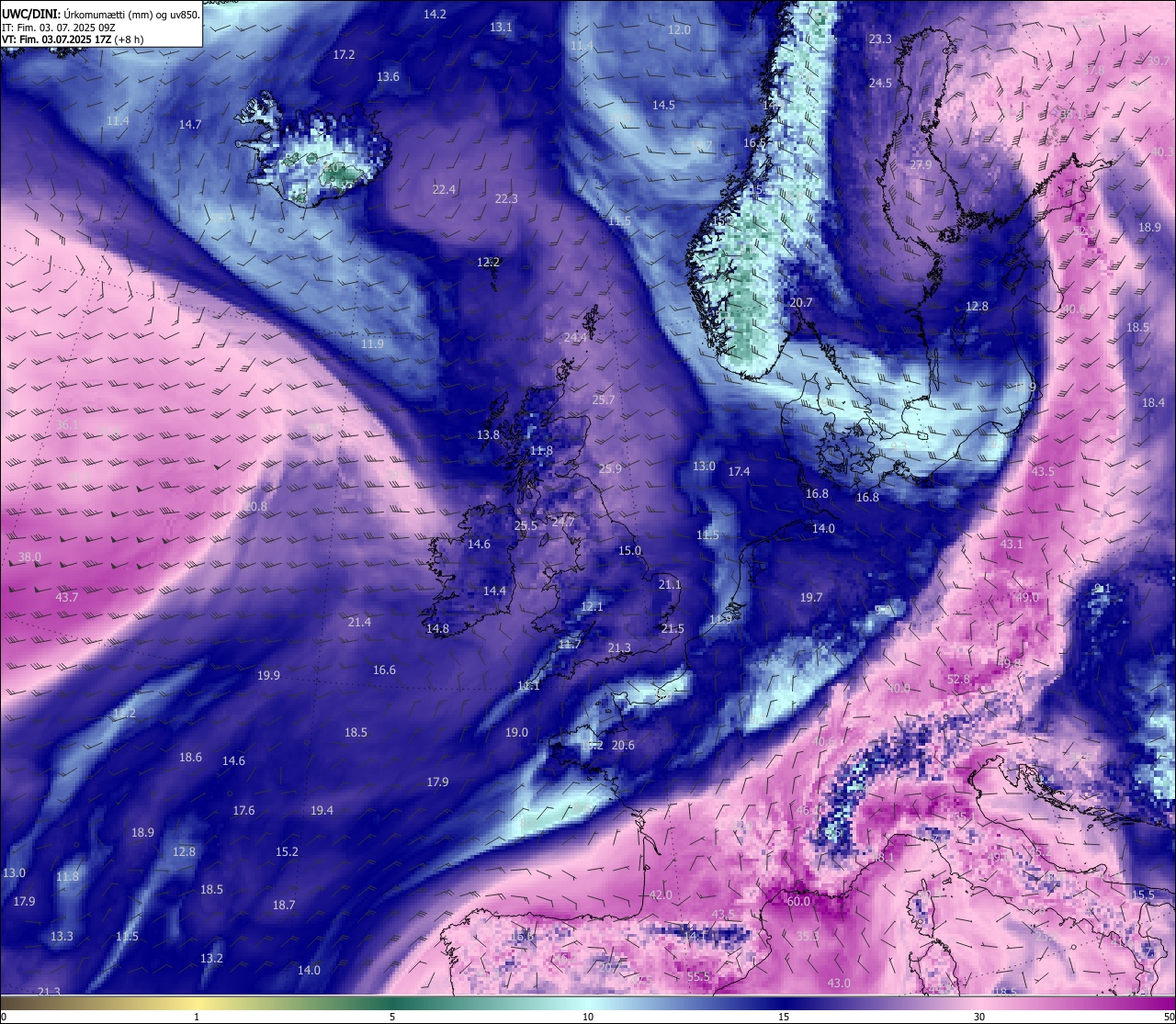Click the 42.0 value over southwestern France
The width and height of the screenshot is (1176, 1024).
click(x=661, y=895)
